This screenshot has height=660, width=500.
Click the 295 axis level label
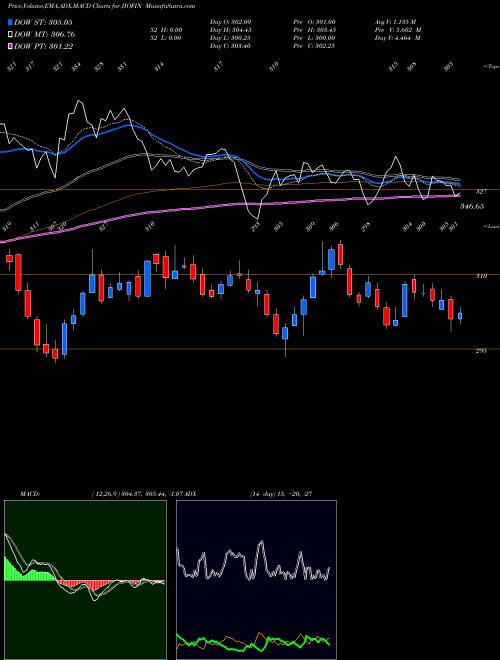(481, 350)
